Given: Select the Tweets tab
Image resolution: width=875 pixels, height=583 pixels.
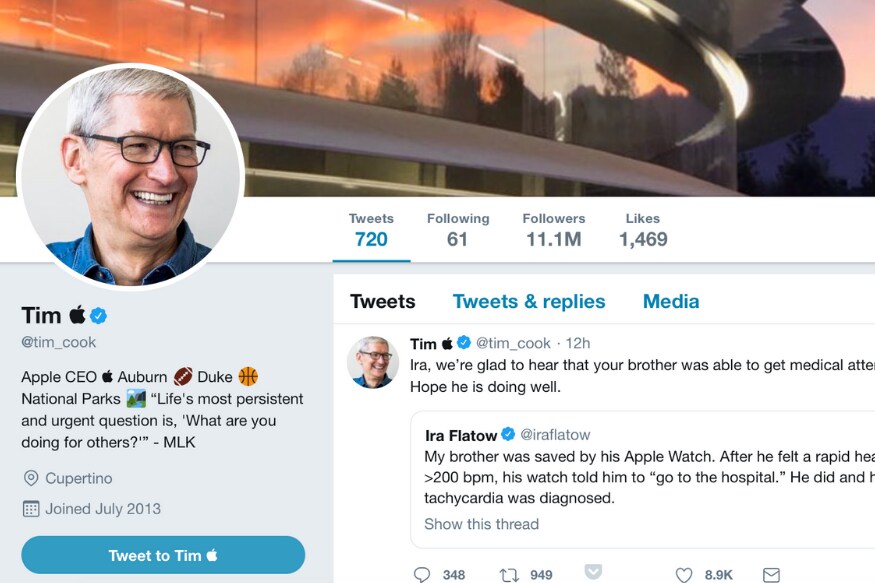Looking at the screenshot, I should [382, 301].
